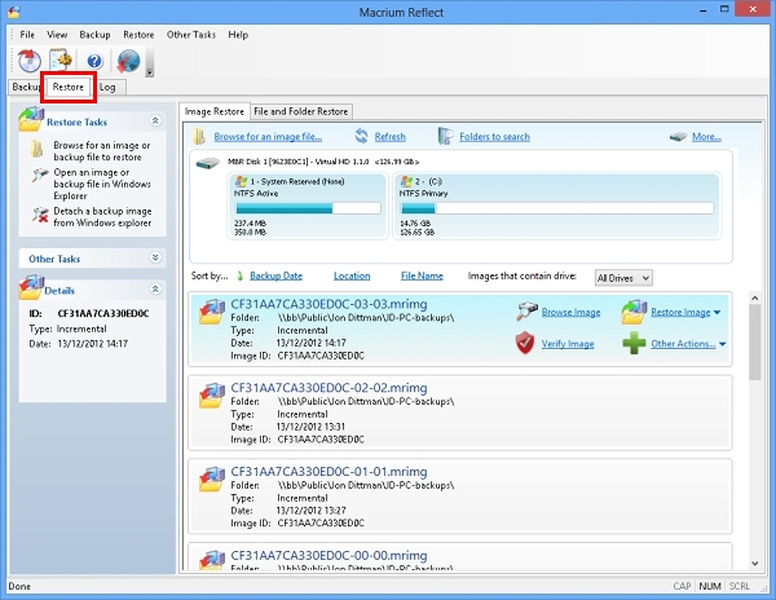The height and width of the screenshot is (600, 776).
Task: Select the File and Folder Restore tab
Action: tap(301, 111)
